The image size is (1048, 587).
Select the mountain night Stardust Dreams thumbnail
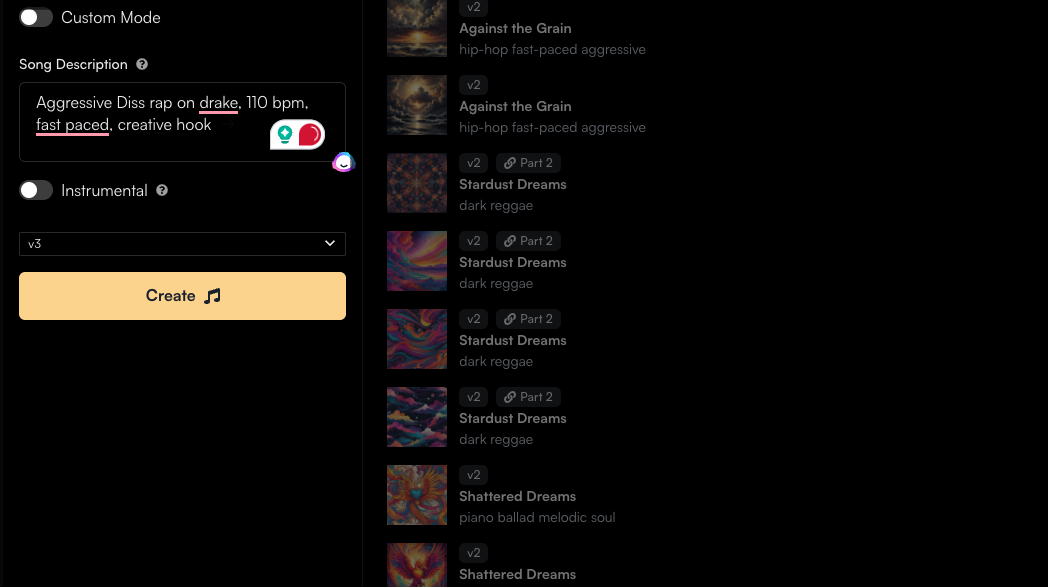(x=417, y=417)
